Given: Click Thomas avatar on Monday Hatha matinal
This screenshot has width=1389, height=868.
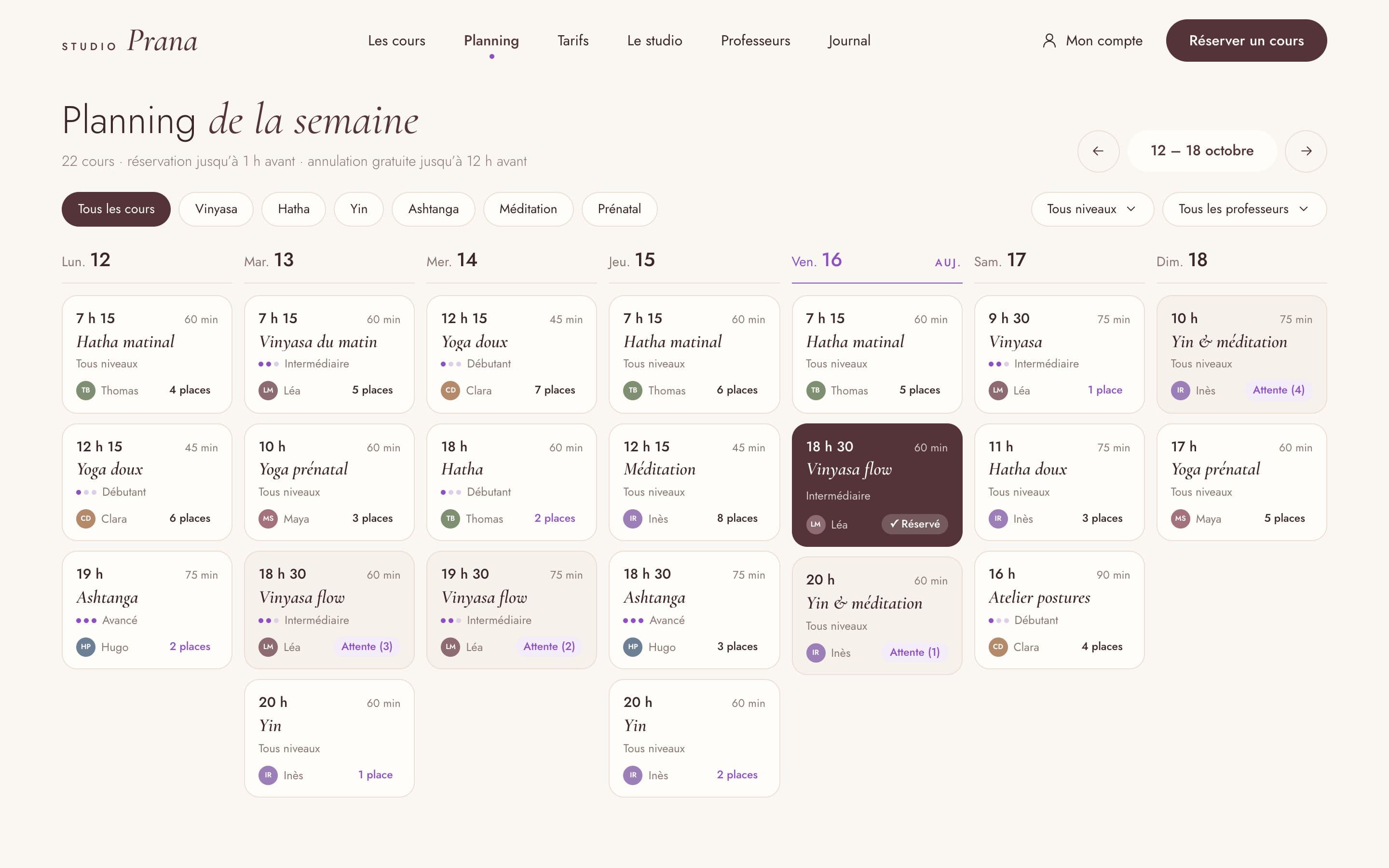Looking at the screenshot, I should tap(85, 391).
